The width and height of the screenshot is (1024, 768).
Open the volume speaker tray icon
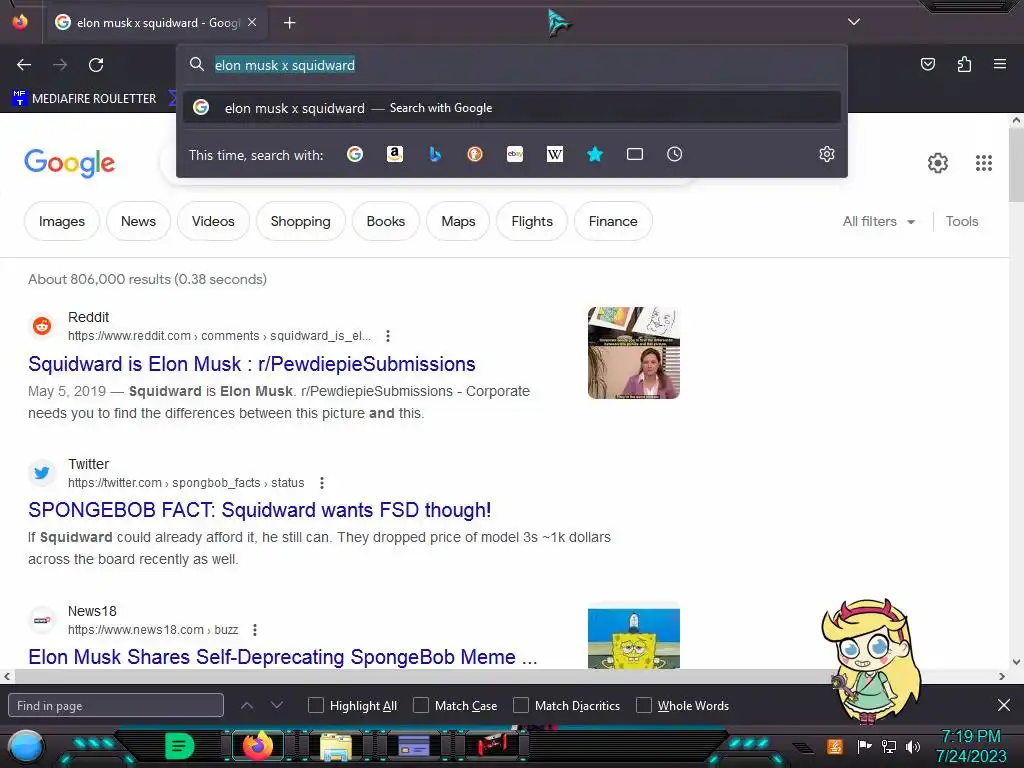click(913, 746)
